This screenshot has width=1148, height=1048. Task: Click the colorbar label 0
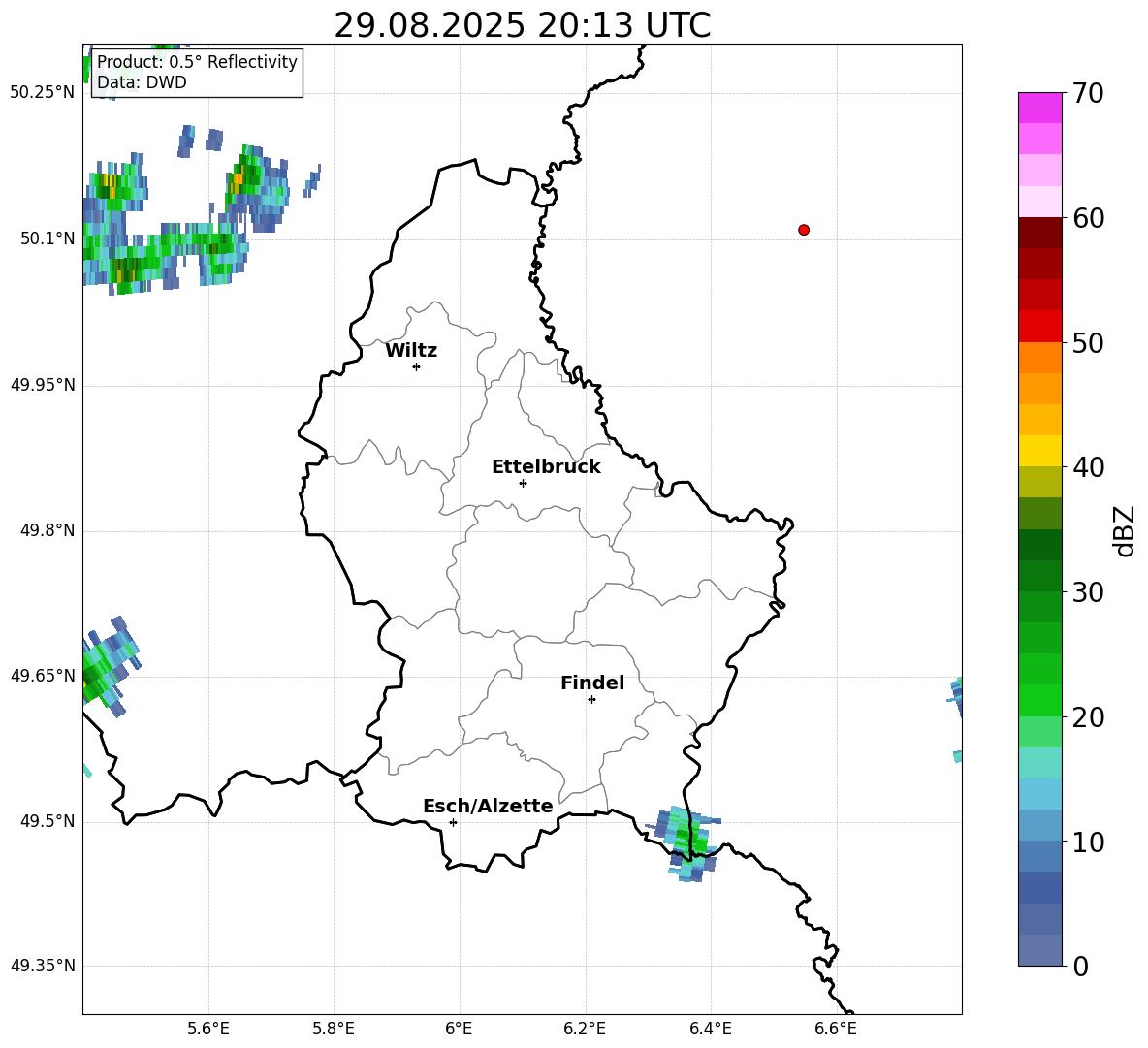point(1081,966)
